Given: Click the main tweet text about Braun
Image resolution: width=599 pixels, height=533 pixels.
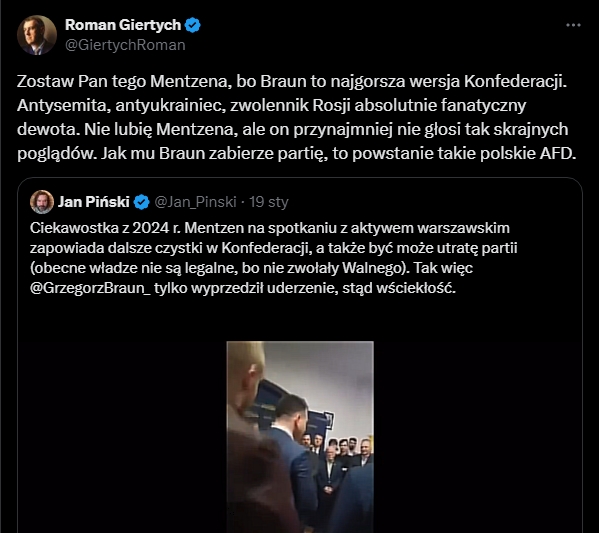Looking at the screenshot, I should coord(296,117).
